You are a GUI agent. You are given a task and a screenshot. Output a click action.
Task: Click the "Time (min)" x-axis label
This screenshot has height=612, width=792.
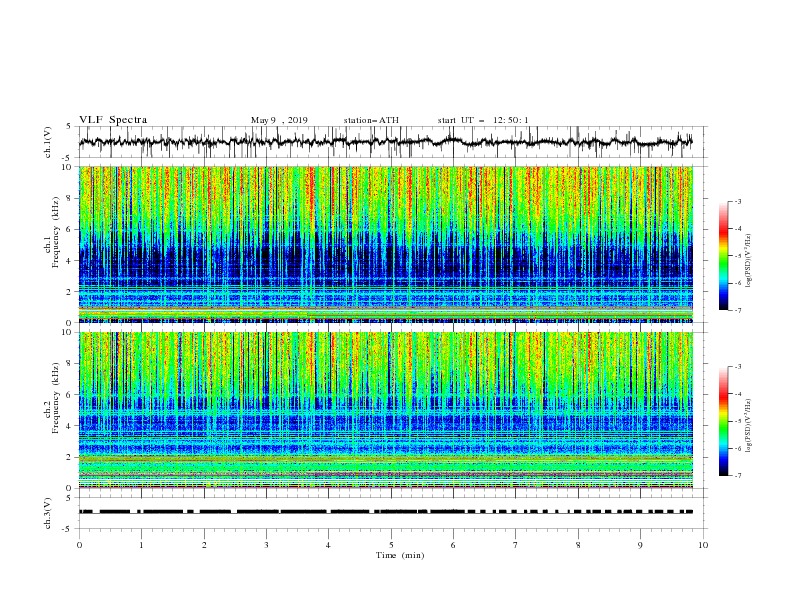[x=400, y=555]
